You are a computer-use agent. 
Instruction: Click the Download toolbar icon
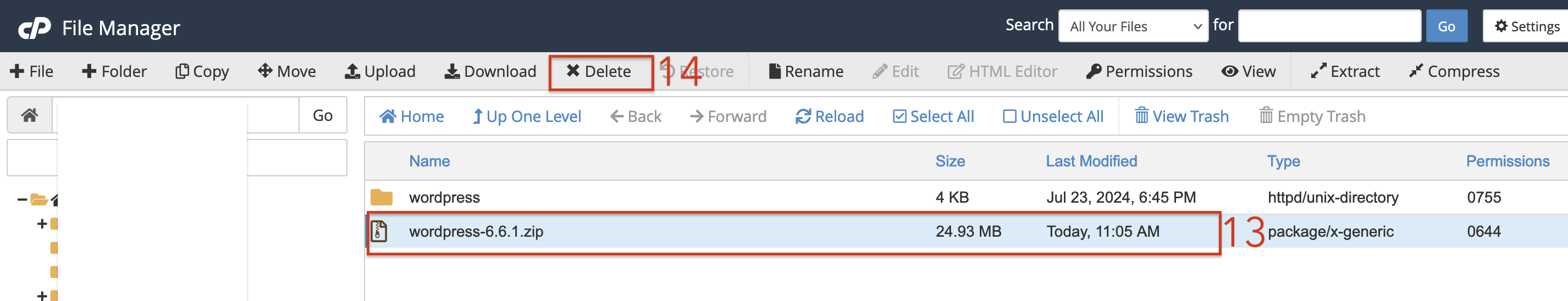click(452, 72)
